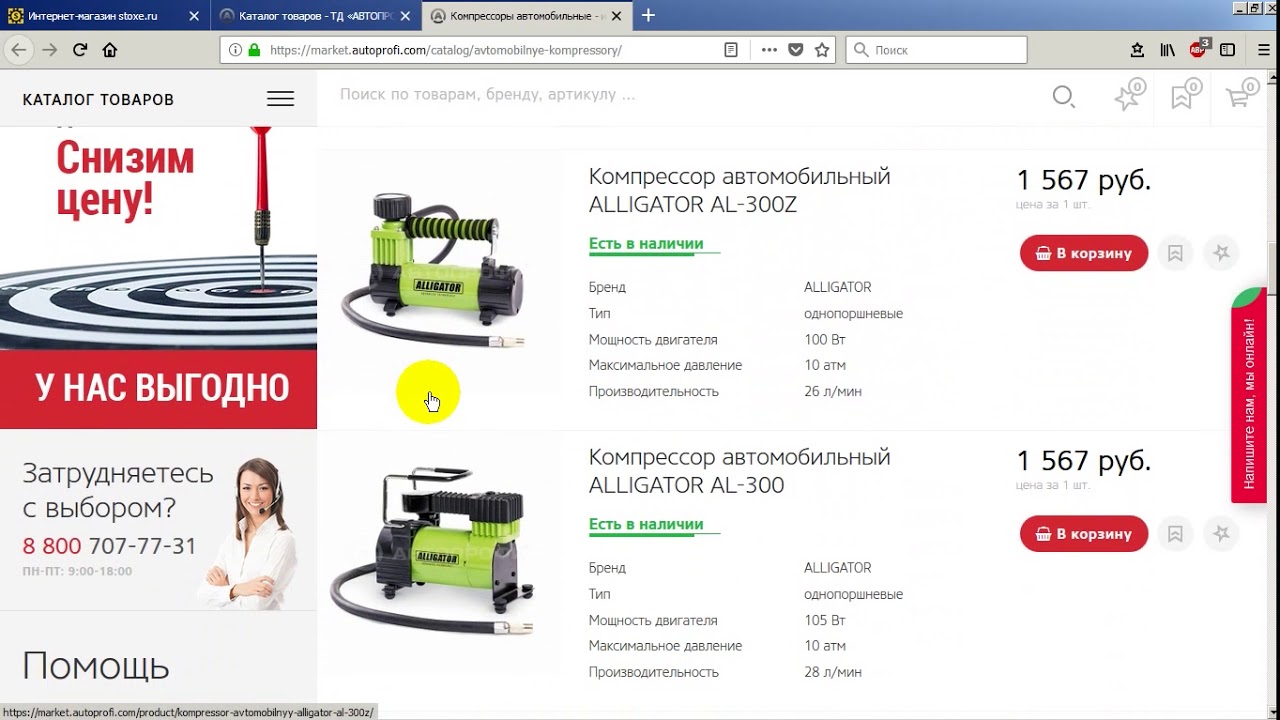The height and width of the screenshot is (720, 1280).
Task: Bookmark the ALLIGATOR AL-300Z product
Action: coord(1175,253)
